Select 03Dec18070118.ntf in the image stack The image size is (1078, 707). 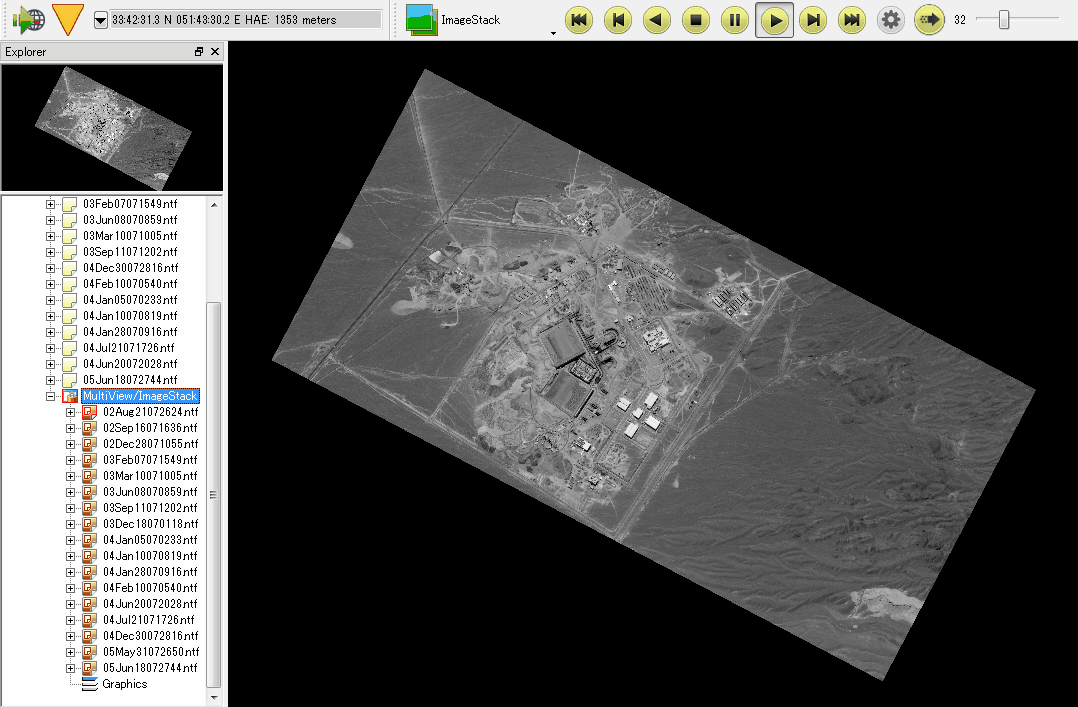tap(150, 524)
